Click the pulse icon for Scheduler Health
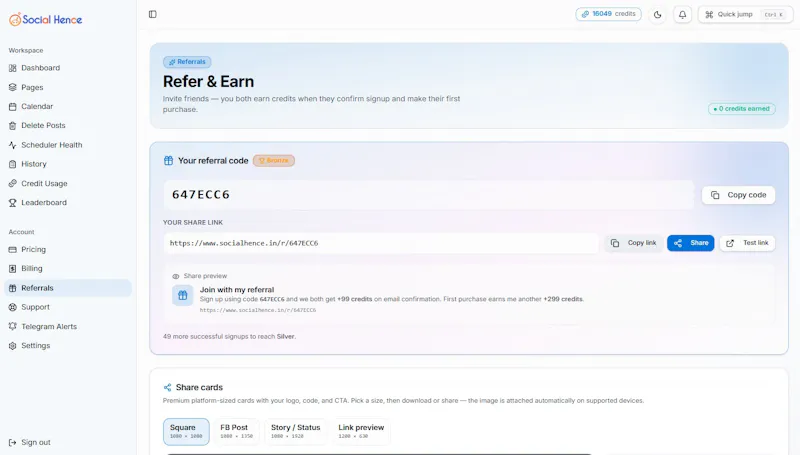 13,145
